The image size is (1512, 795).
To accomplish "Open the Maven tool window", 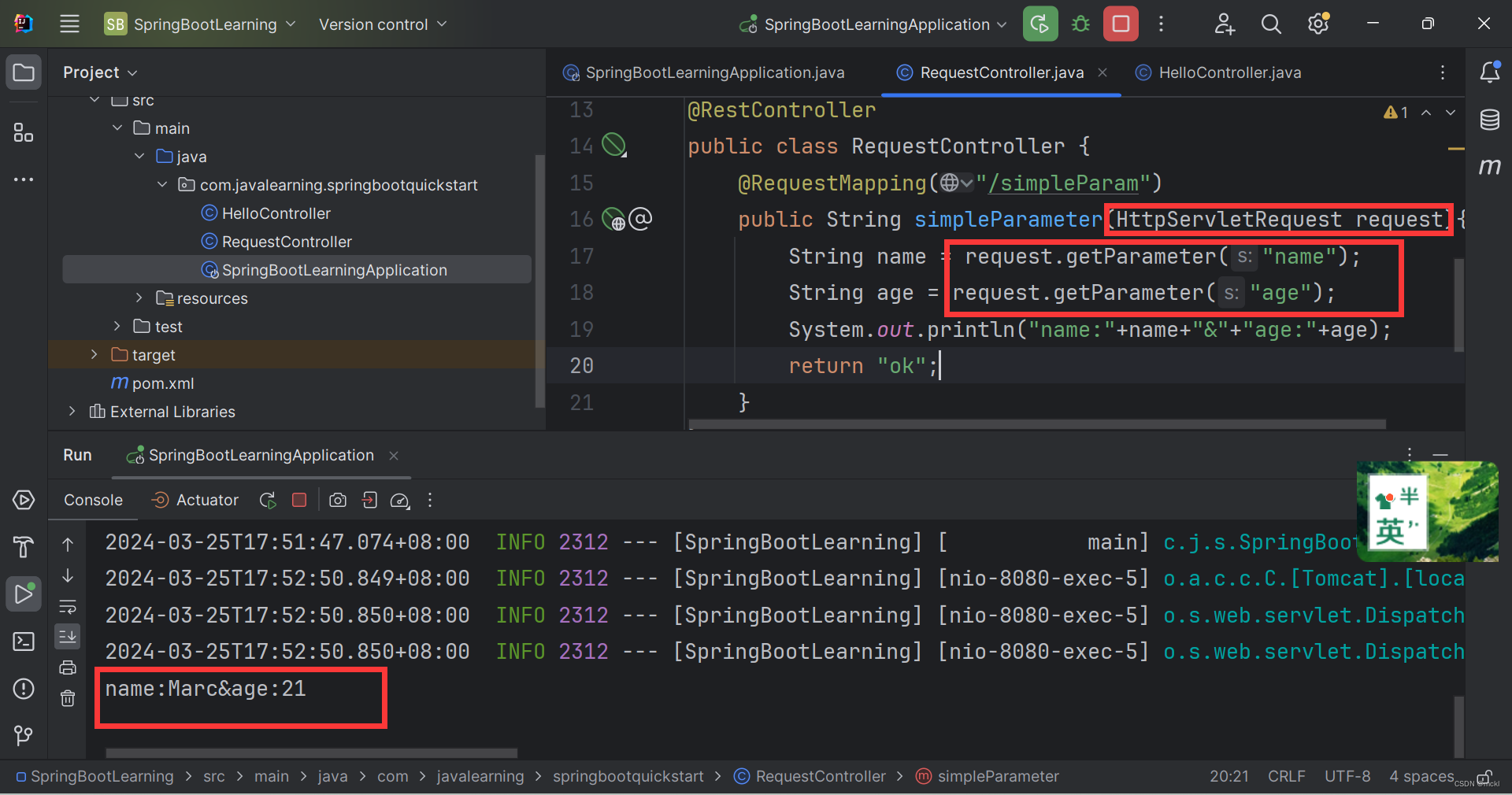I will [1489, 165].
